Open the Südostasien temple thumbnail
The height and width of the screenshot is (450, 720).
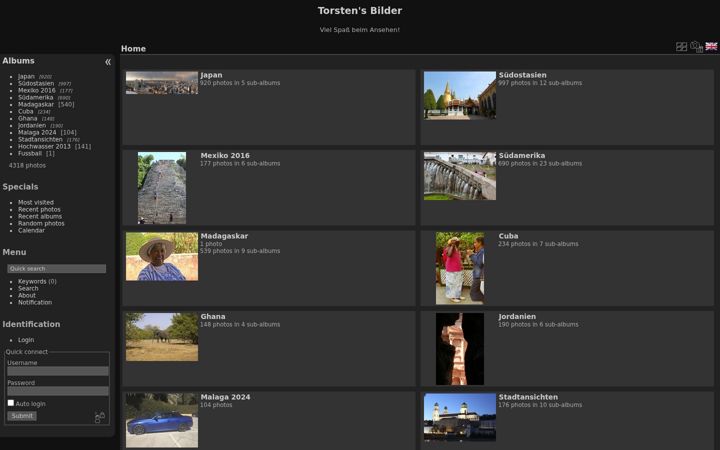point(460,95)
